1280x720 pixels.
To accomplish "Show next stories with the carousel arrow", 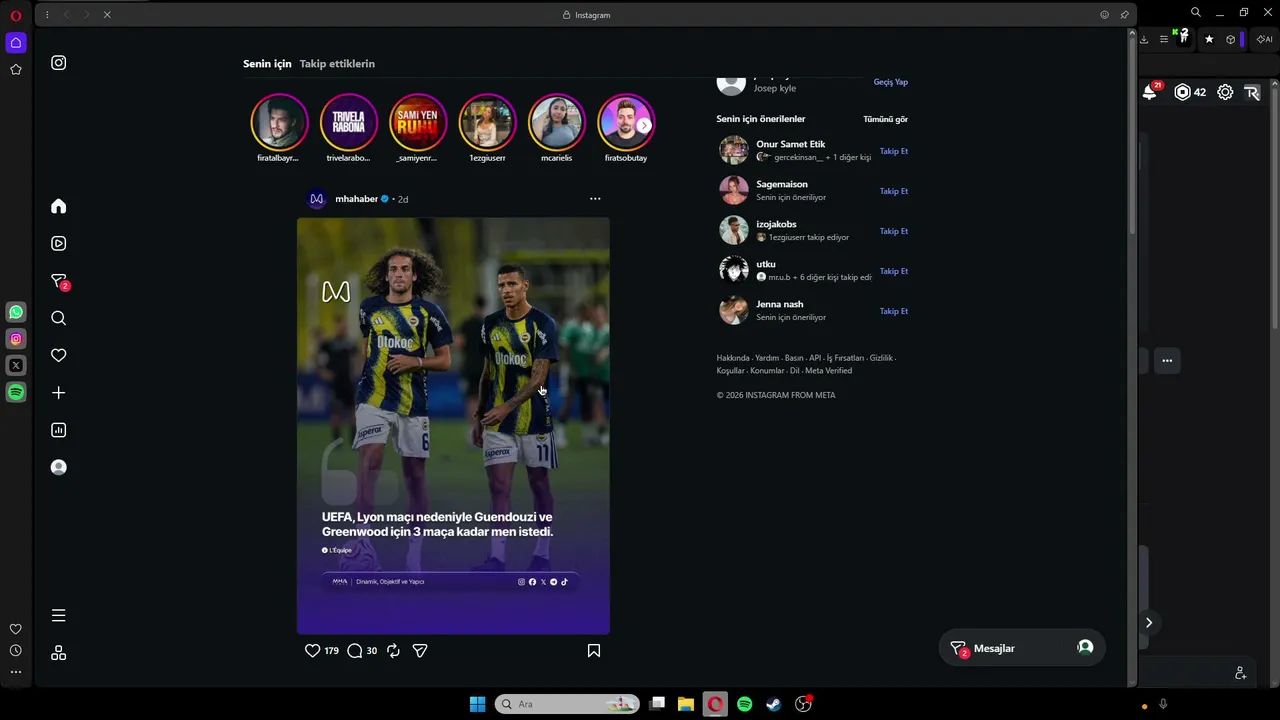I will click(x=644, y=125).
